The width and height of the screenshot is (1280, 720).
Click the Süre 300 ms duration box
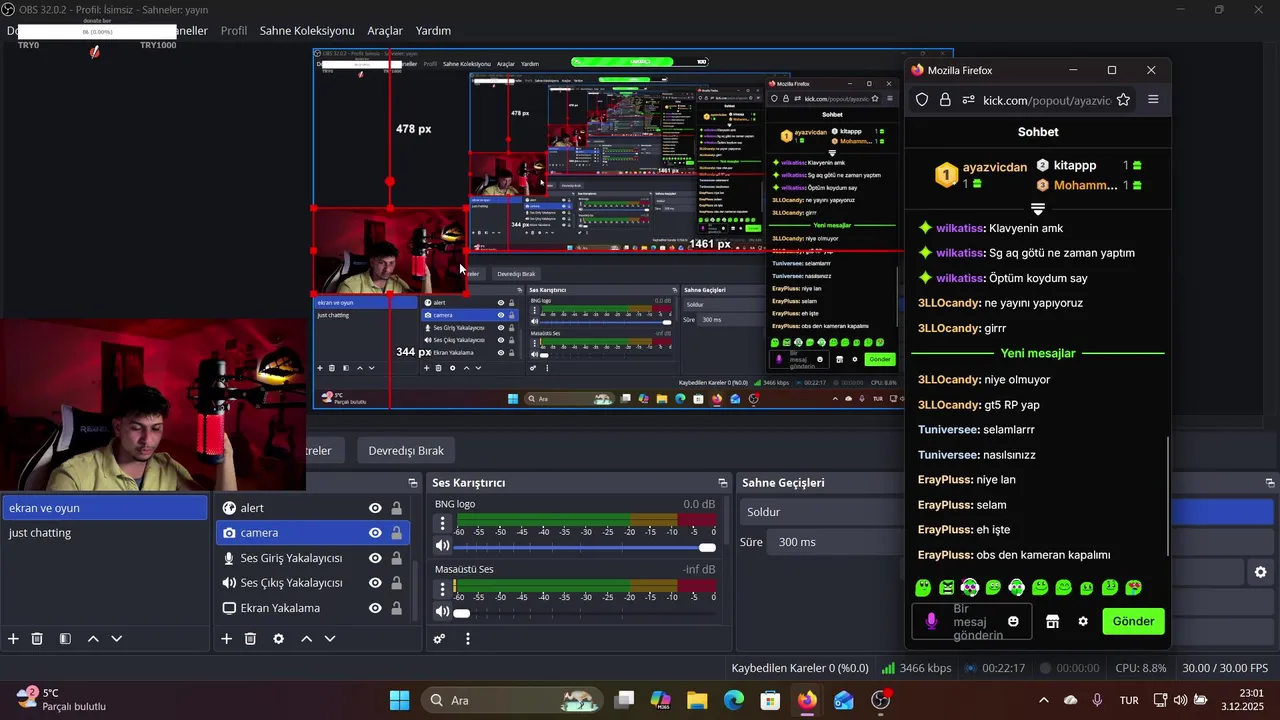point(835,542)
